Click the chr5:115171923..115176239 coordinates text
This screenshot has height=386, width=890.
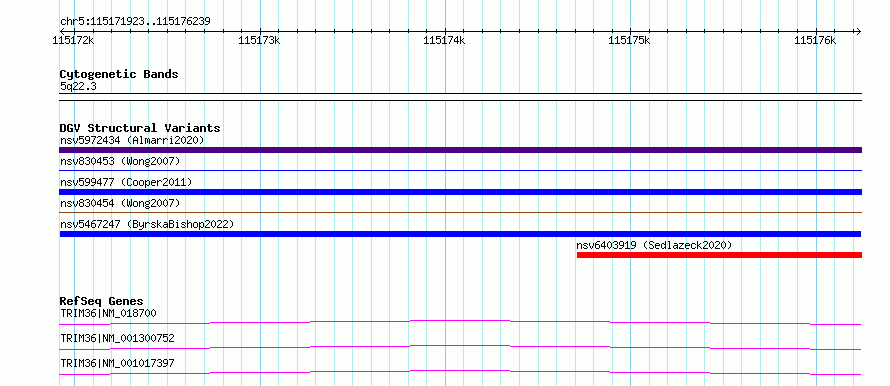[x=135, y=22]
